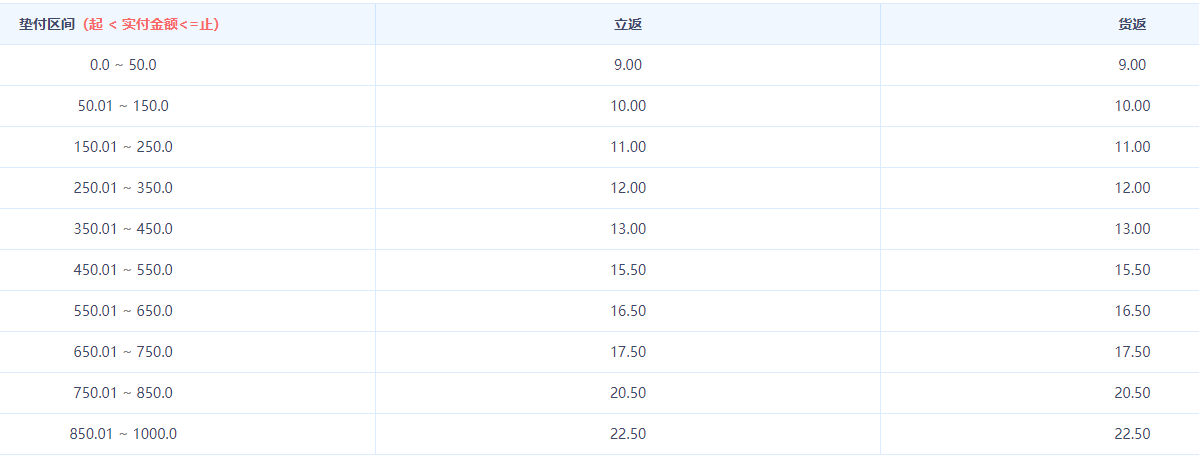Screen dimensions: 1199x456
Task: Click the 立返 value 12.00
Action: pos(628,188)
